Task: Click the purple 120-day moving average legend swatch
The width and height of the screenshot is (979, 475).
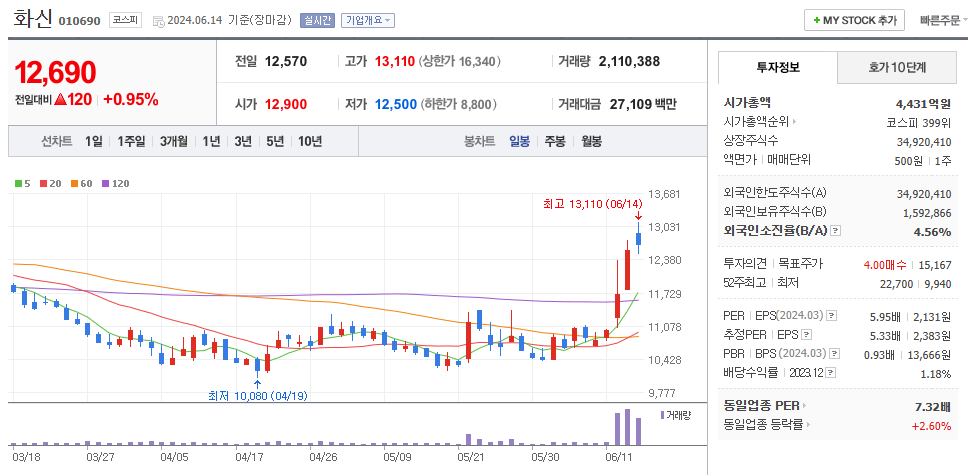Action: [x=104, y=184]
